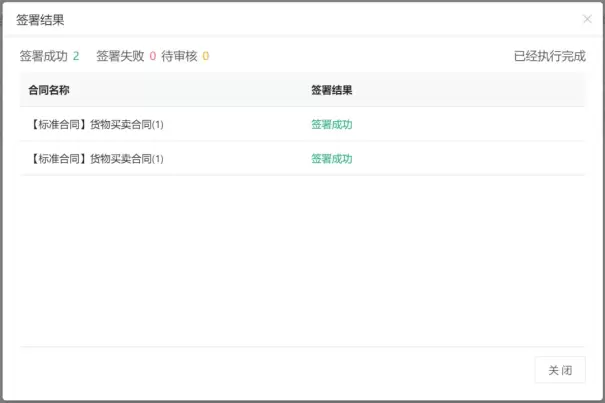Click the 关闭 button
The image size is (605, 403).
(560, 370)
